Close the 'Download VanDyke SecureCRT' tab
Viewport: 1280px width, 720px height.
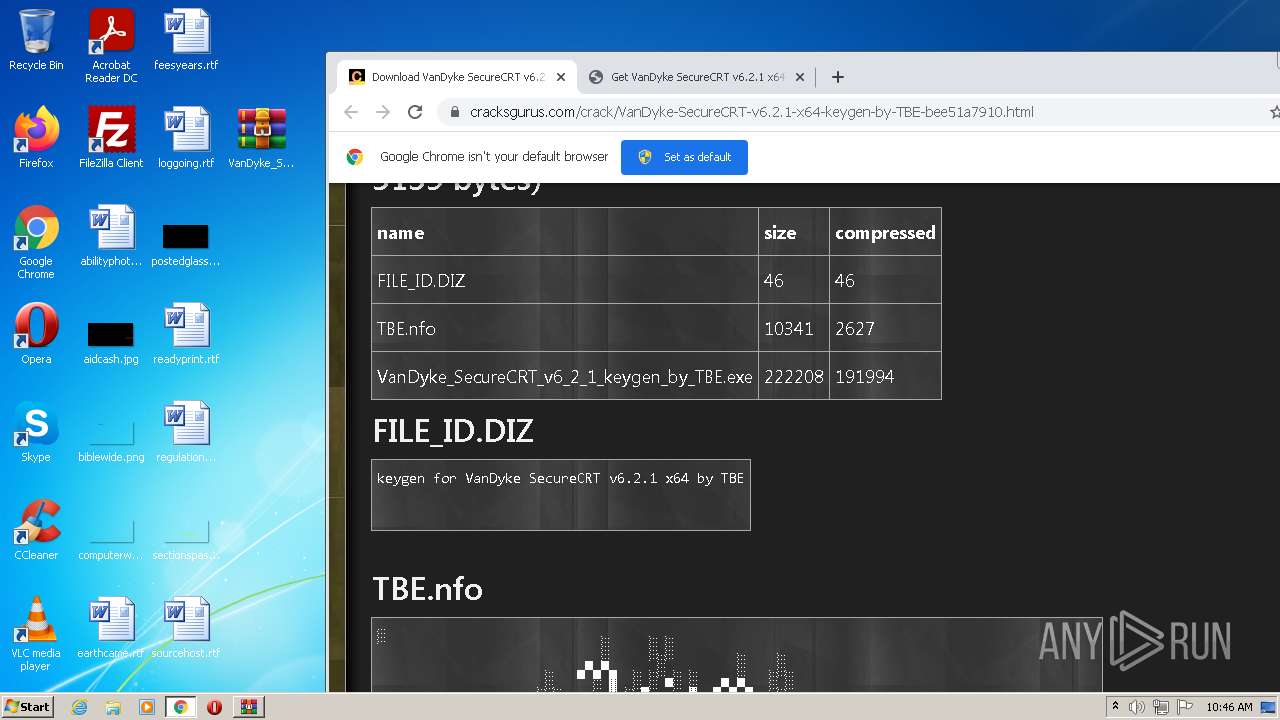[561, 77]
